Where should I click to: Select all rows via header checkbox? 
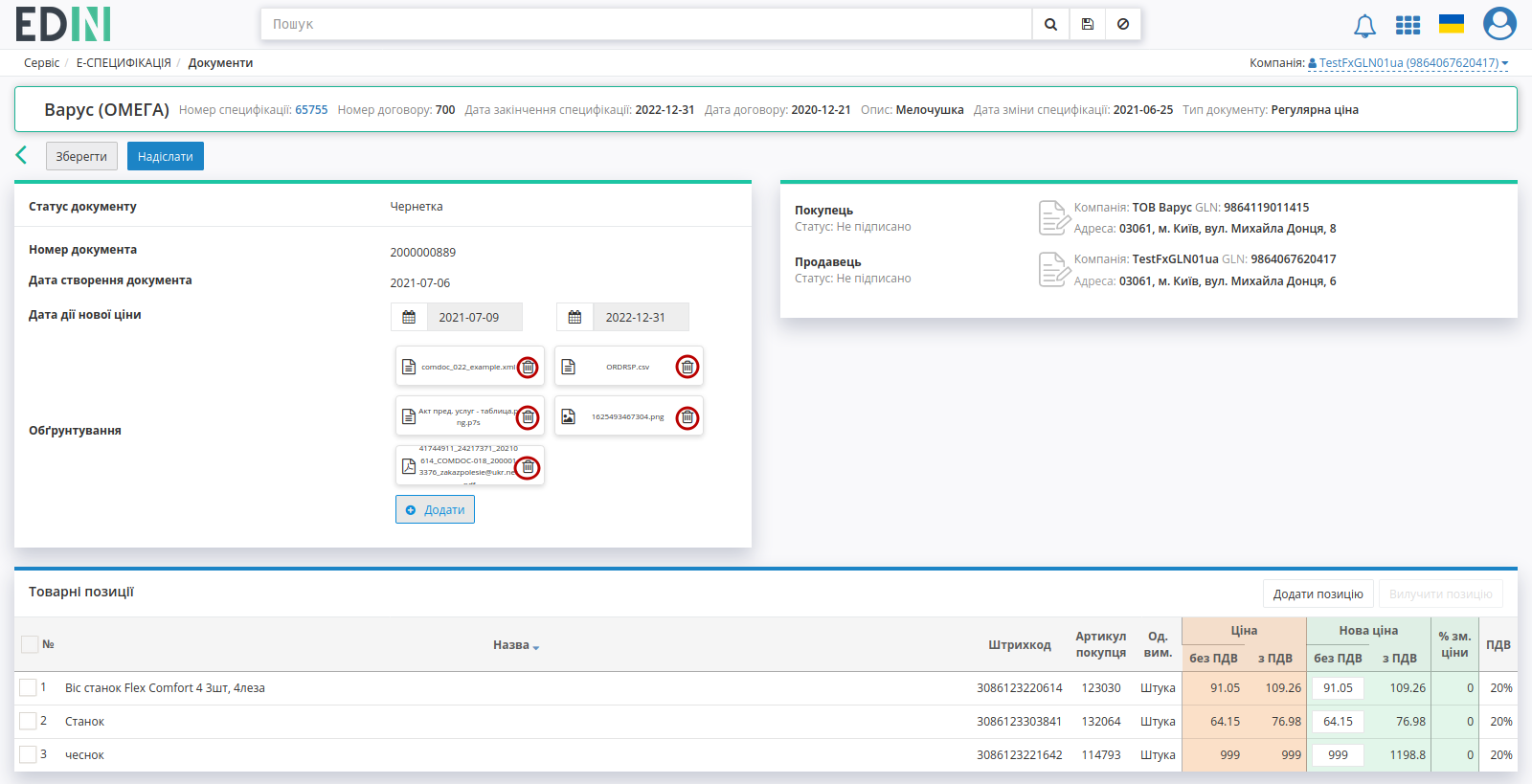click(30, 644)
